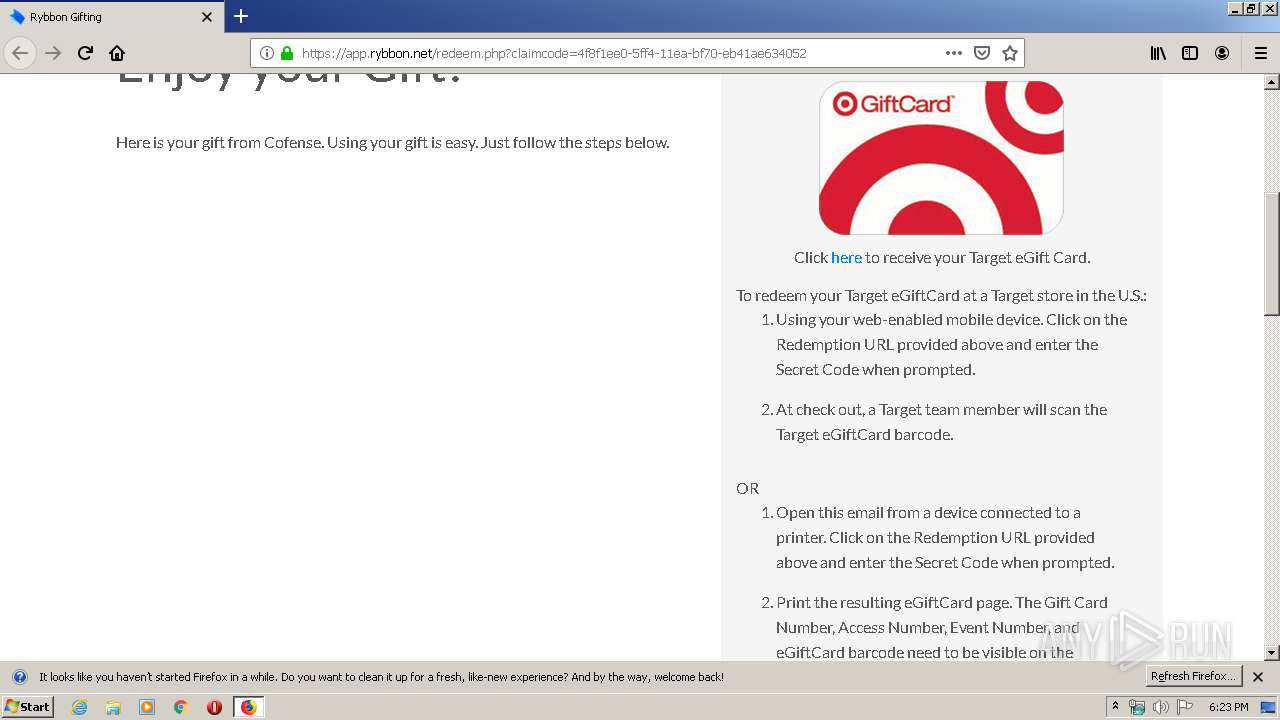This screenshot has height=720, width=1280.
Task: Click 'To redeem your Target eGiftCard' line
Action: (941, 295)
